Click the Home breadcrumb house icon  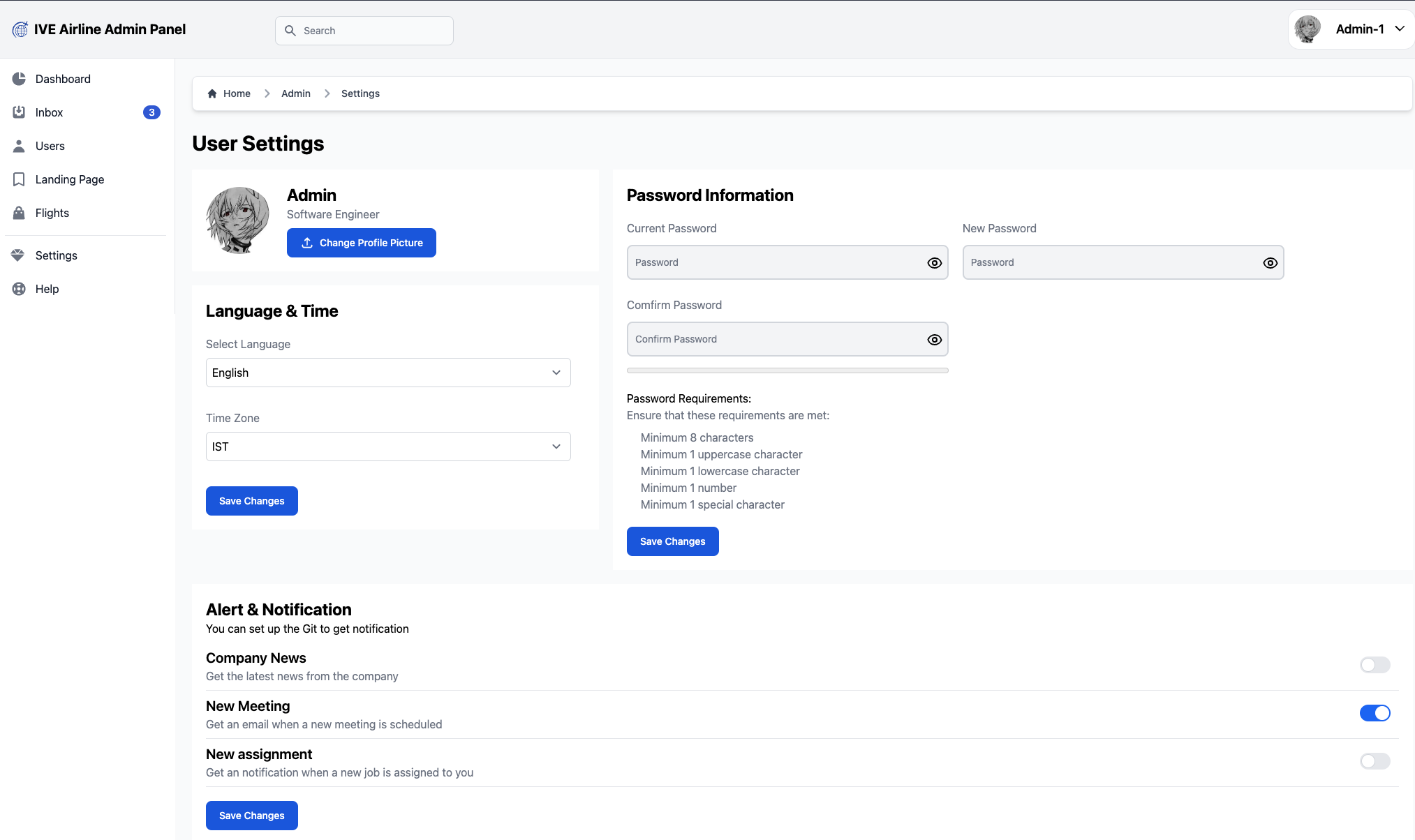click(x=212, y=93)
